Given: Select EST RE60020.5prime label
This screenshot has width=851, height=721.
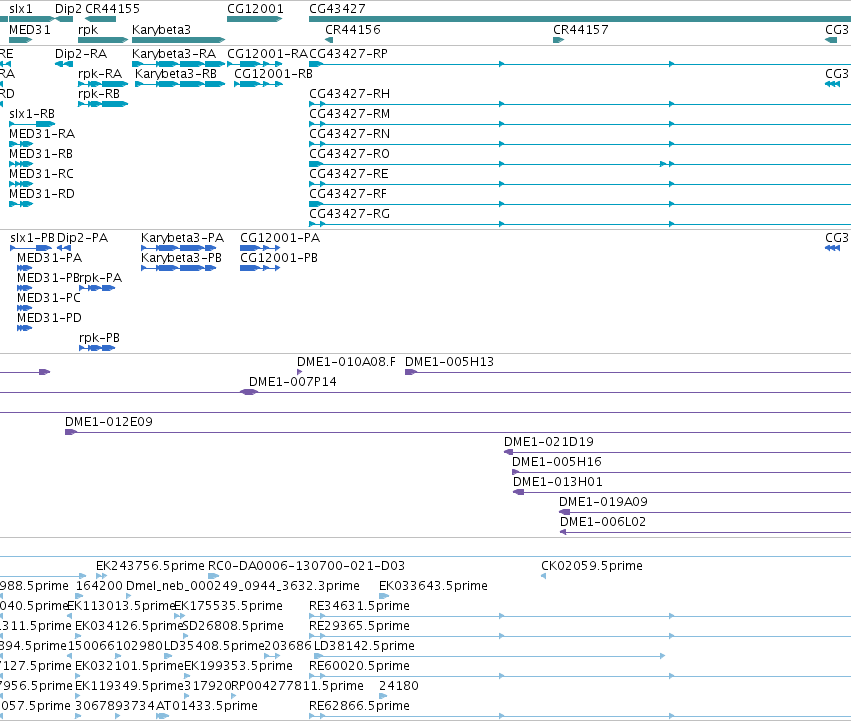Looking at the screenshot, I should click(x=359, y=667).
